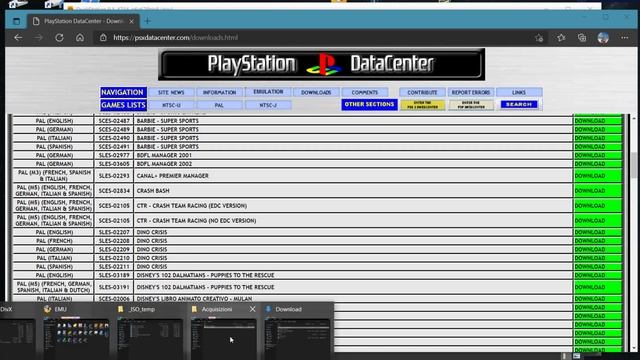Viewport: 640px width, 360px height.
Task: Open the NTSC-U games list
Action: 171,105
